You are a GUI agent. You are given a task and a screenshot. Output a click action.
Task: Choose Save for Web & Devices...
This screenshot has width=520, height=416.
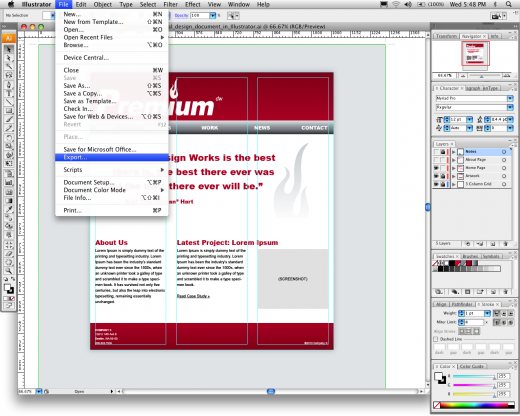[x=112, y=117]
